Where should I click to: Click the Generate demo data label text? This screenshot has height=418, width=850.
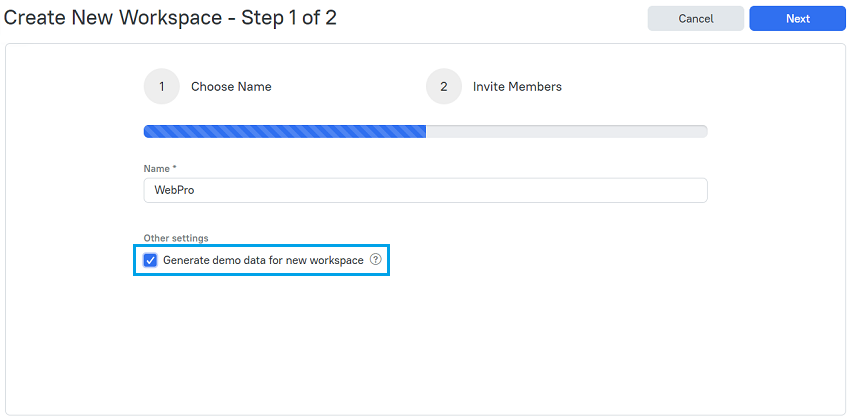point(263,260)
